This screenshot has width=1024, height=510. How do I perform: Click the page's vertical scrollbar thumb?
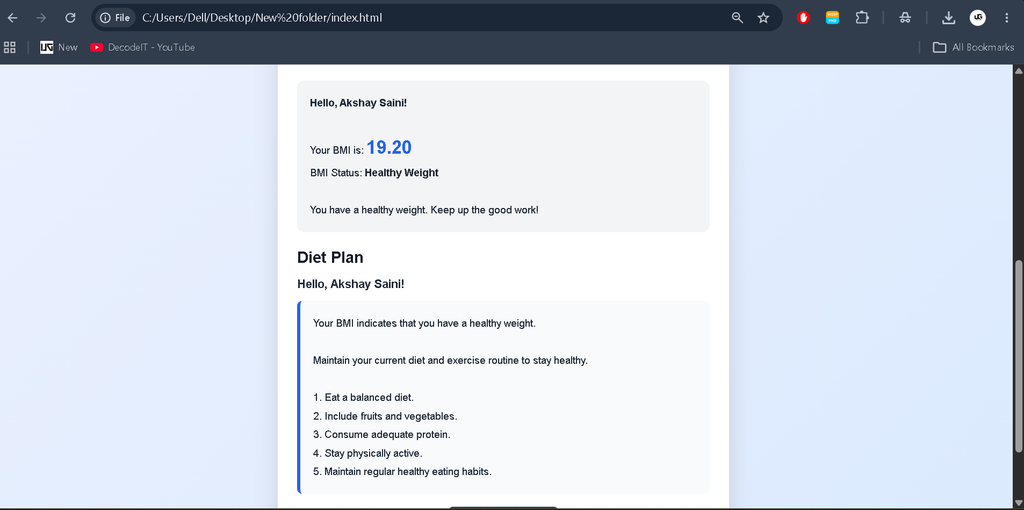point(1019,356)
